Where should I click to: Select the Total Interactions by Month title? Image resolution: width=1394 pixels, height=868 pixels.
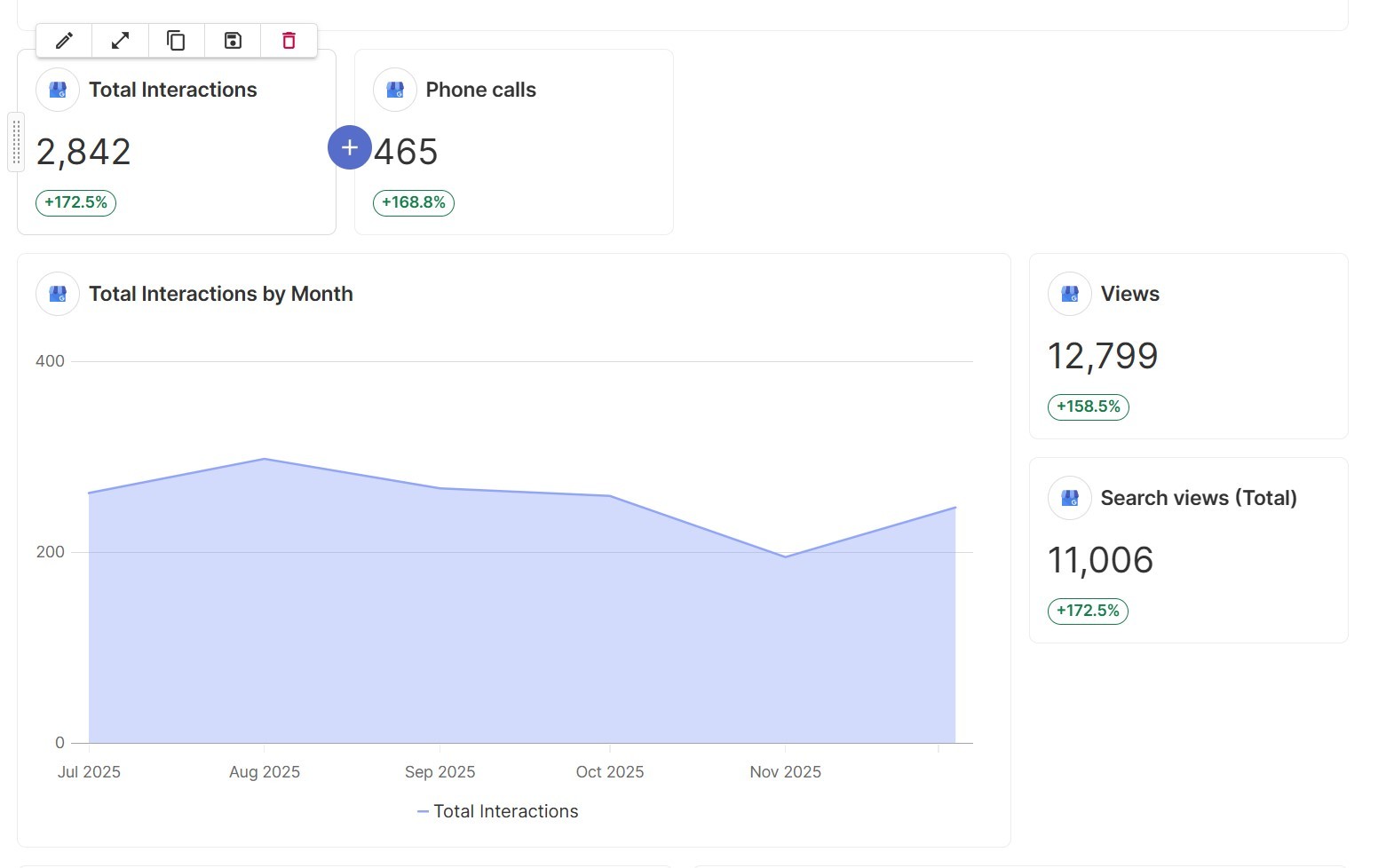pyautogui.click(x=221, y=294)
